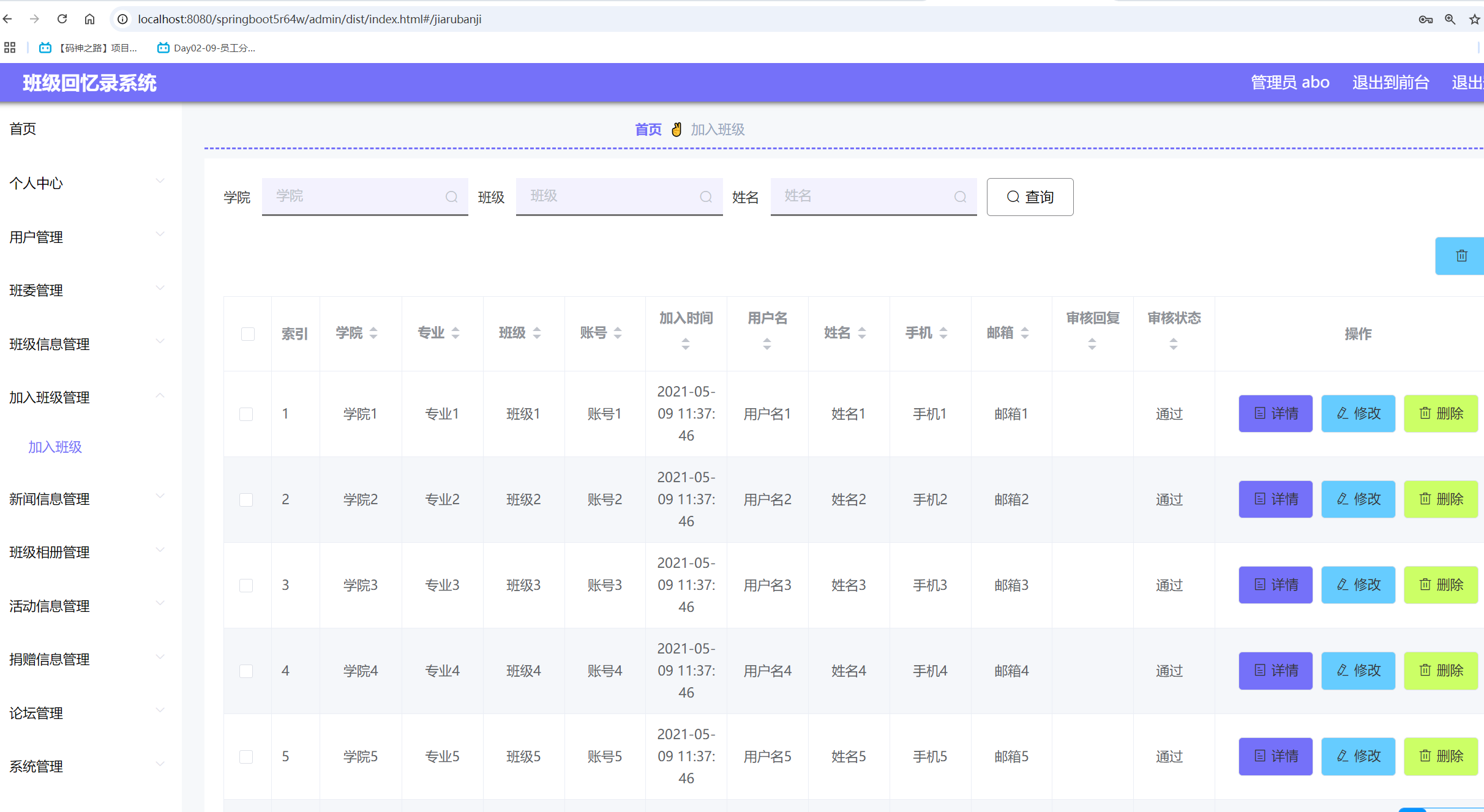Bookmark this page with the star icon
Image resolution: width=1484 pixels, height=812 pixels.
coord(1474,19)
